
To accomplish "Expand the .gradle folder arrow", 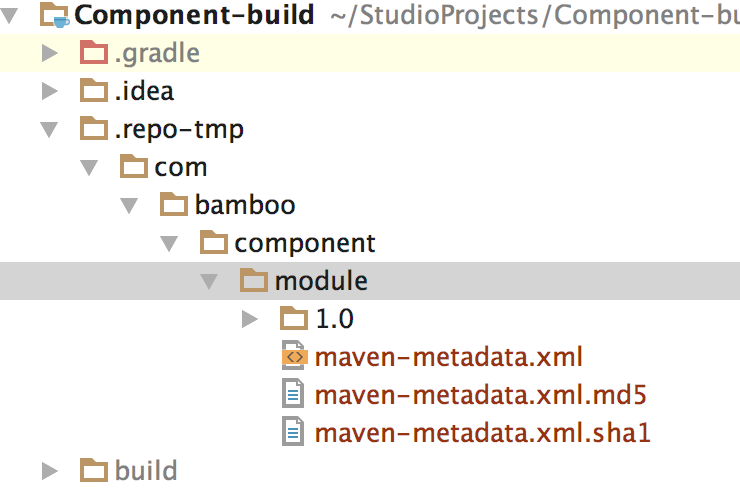I will pos(49,53).
